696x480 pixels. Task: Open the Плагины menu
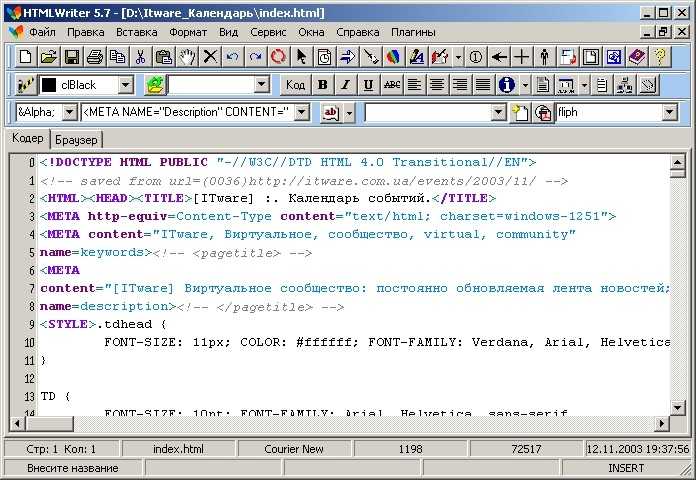point(413,32)
